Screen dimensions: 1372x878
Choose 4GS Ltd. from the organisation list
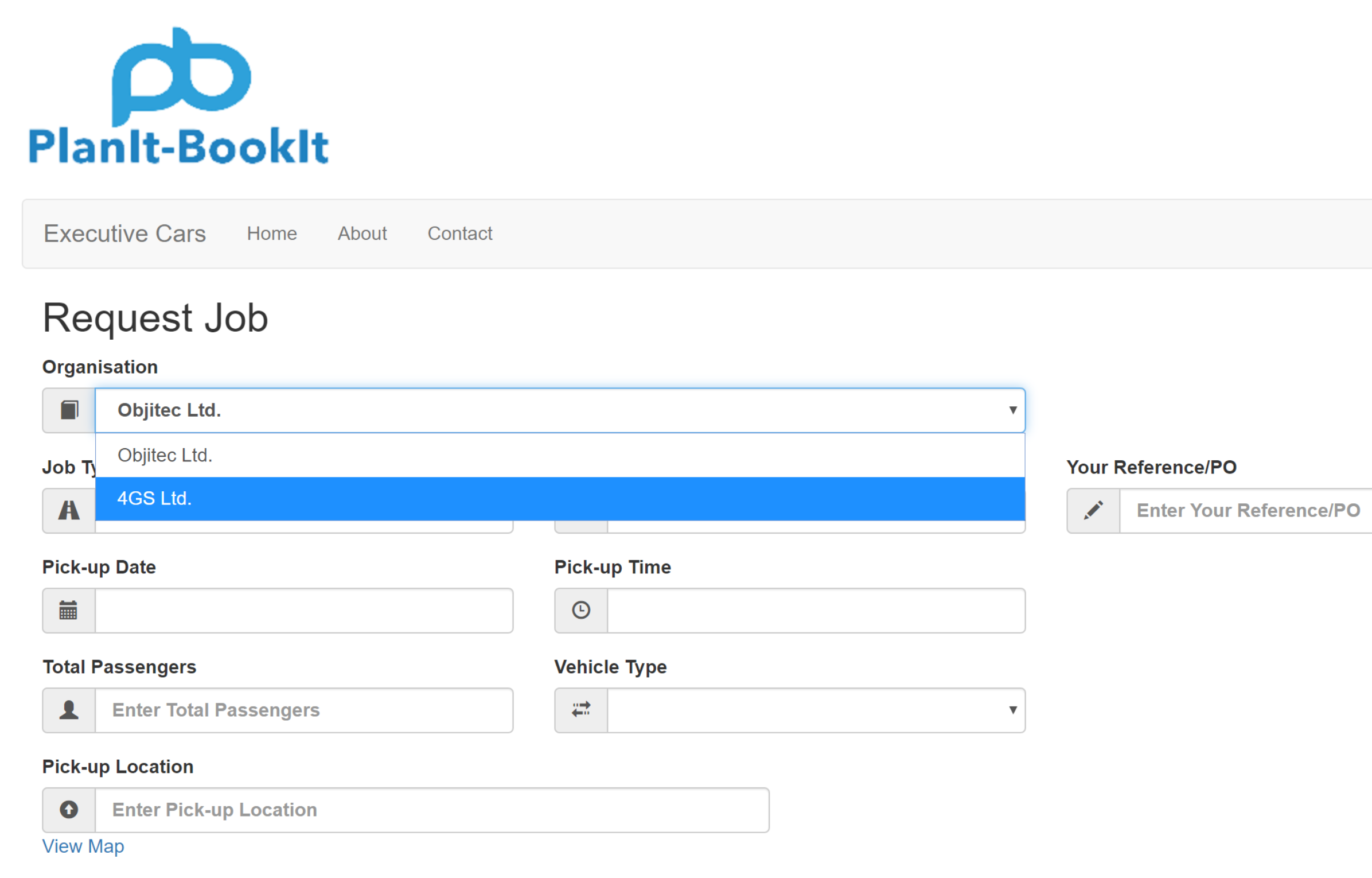[x=560, y=499]
